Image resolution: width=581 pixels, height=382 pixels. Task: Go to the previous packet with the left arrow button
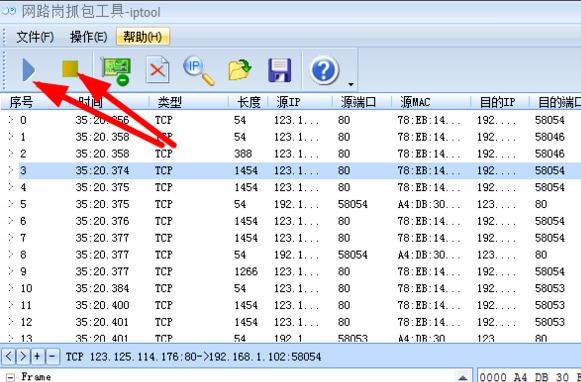(9, 356)
